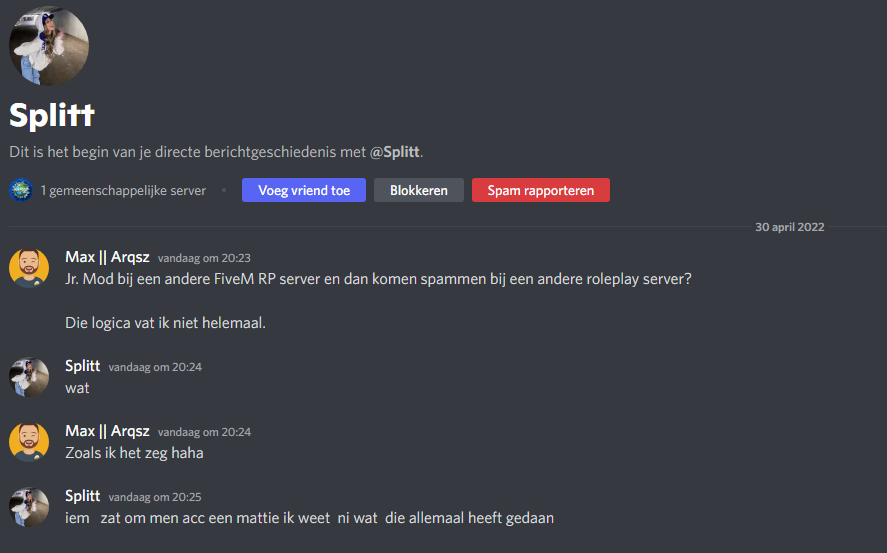Open Max || Arqsz username above 'Zoals ik het zeg'

tap(107, 431)
